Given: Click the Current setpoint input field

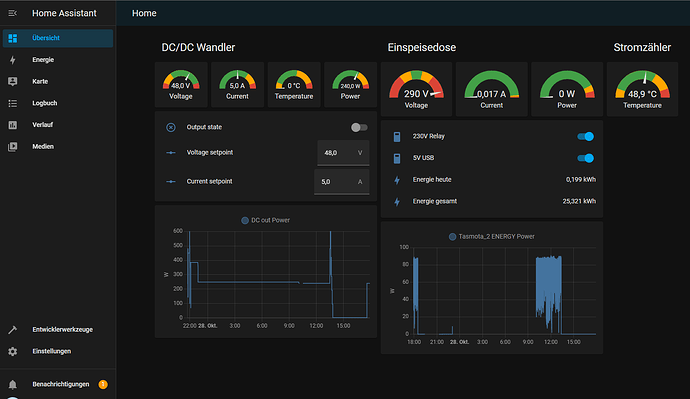Looking at the screenshot, I should tap(341, 182).
